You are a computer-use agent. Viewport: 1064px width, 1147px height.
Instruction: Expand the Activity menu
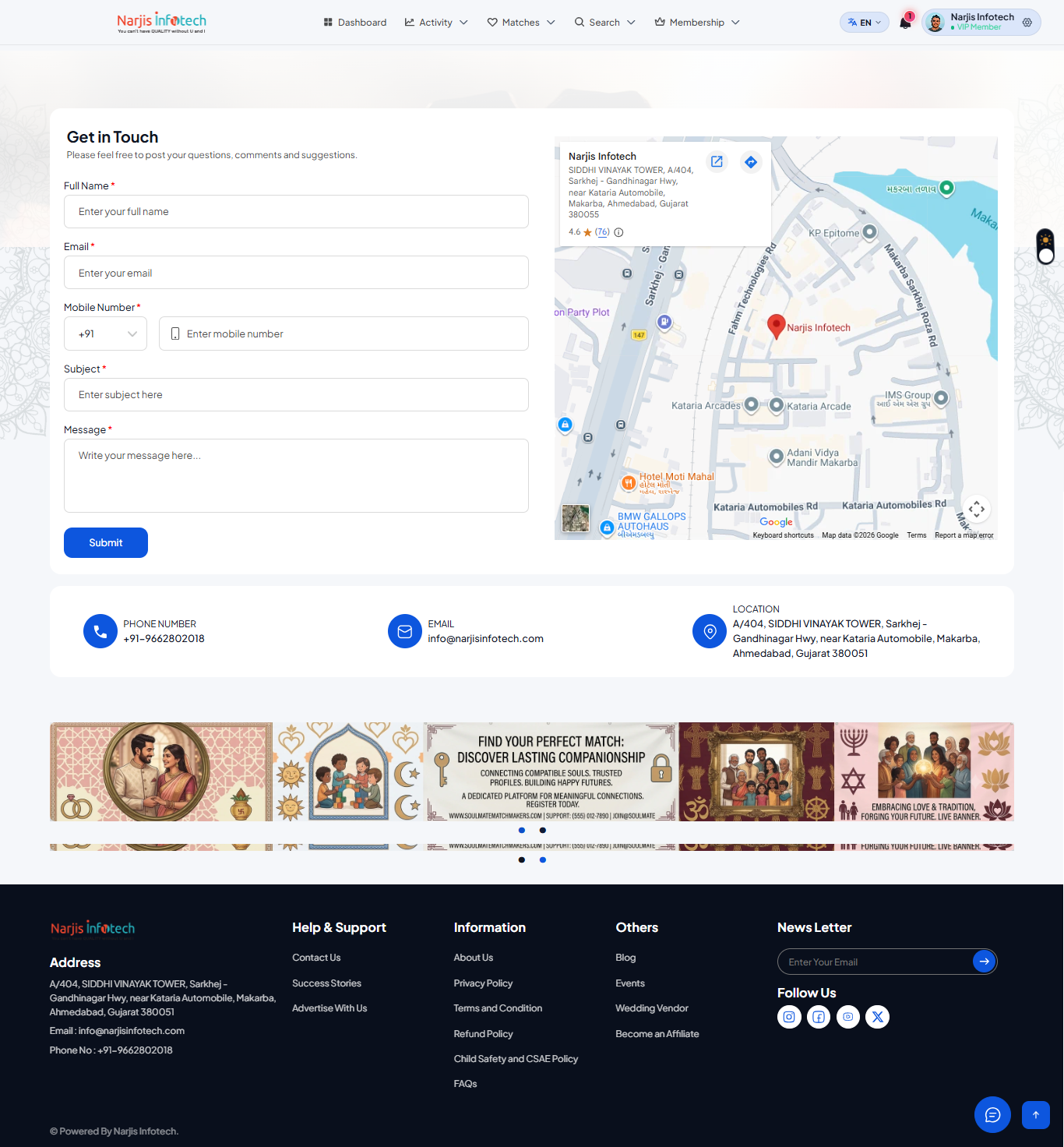(436, 23)
